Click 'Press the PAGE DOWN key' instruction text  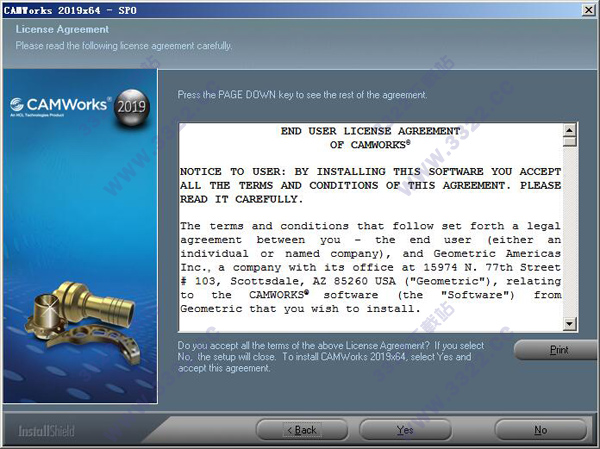pyautogui.click(x=302, y=95)
